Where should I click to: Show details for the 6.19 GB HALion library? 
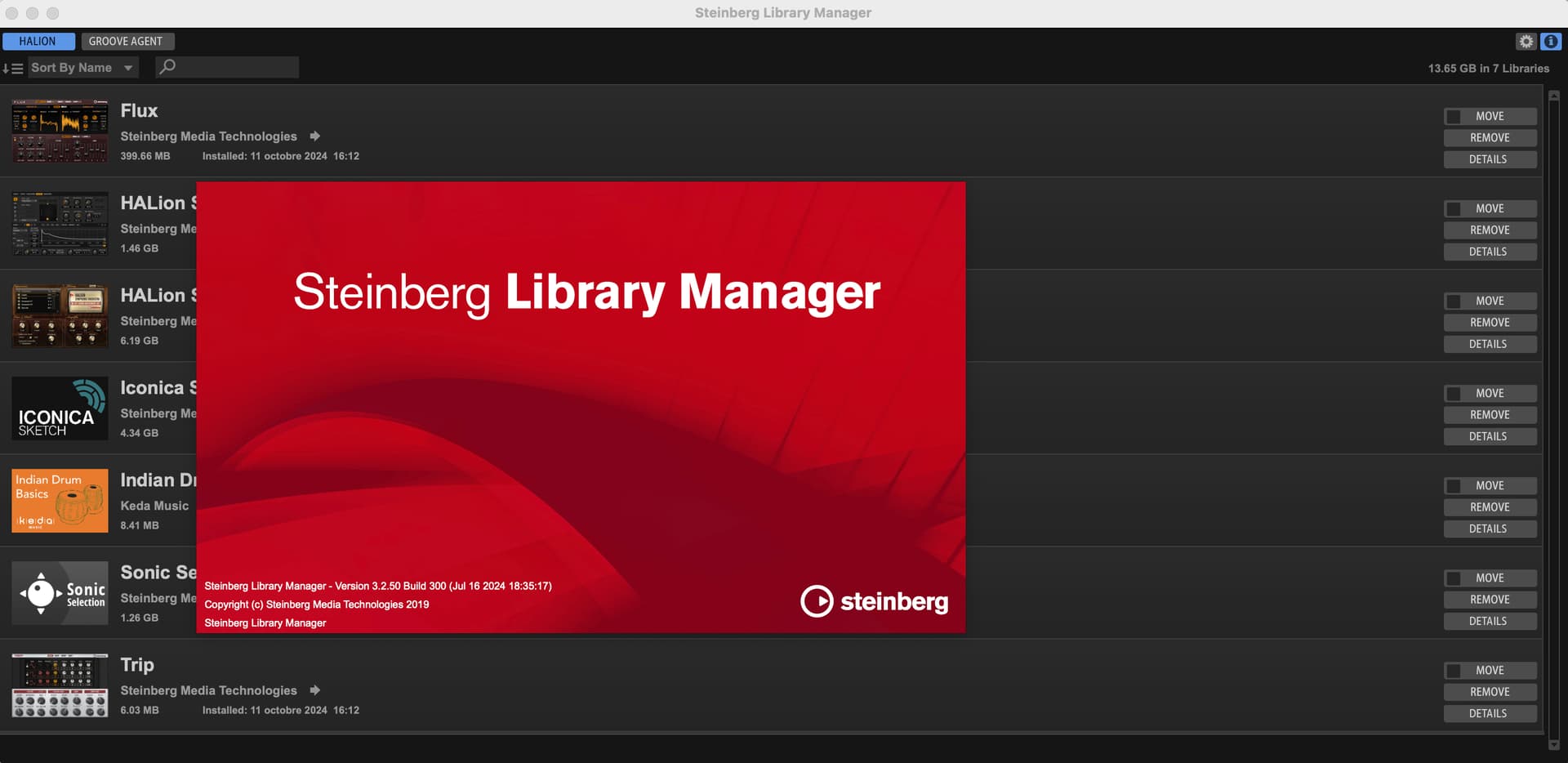pos(1490,344)
